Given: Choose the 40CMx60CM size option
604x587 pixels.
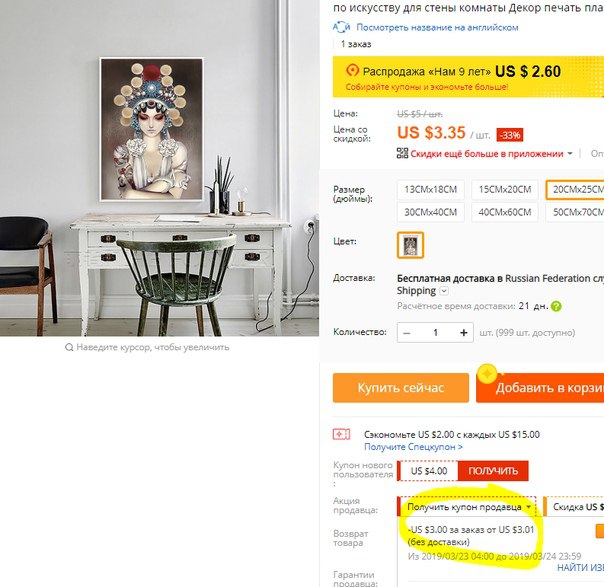Looking at the screenshot, I should tap(505, 212).
